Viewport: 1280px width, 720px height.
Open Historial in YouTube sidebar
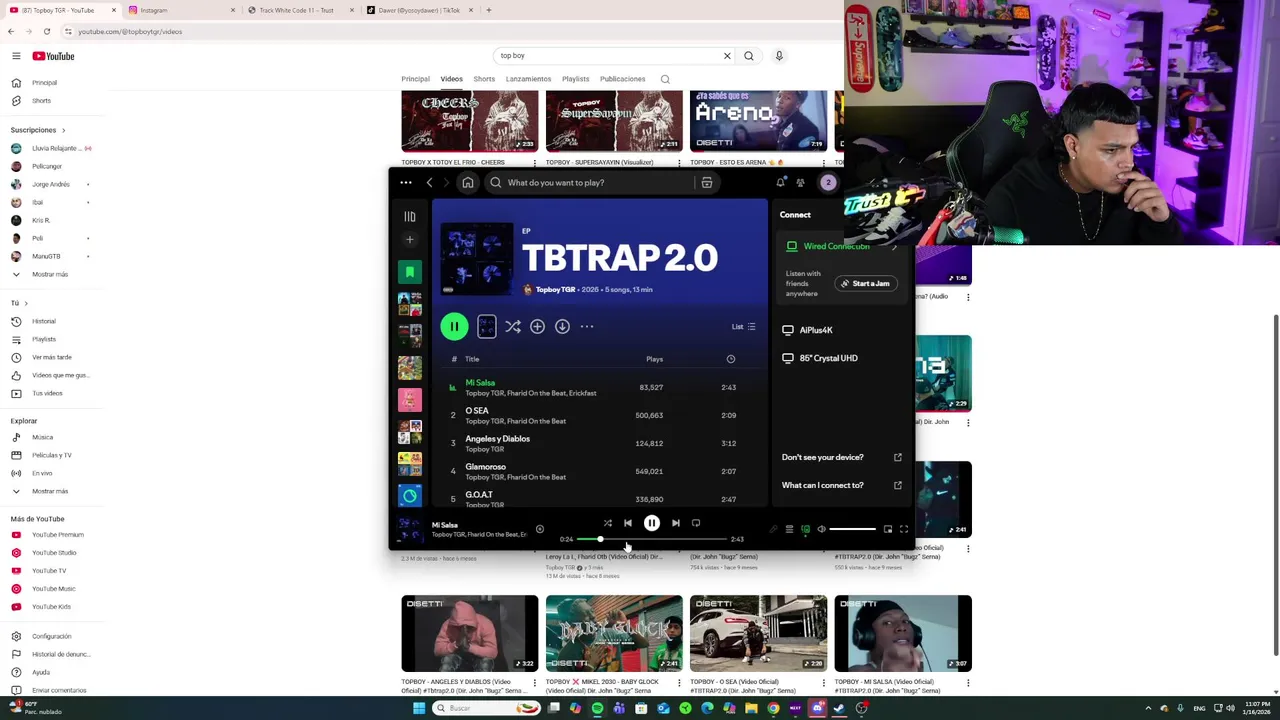pos(43,321)
